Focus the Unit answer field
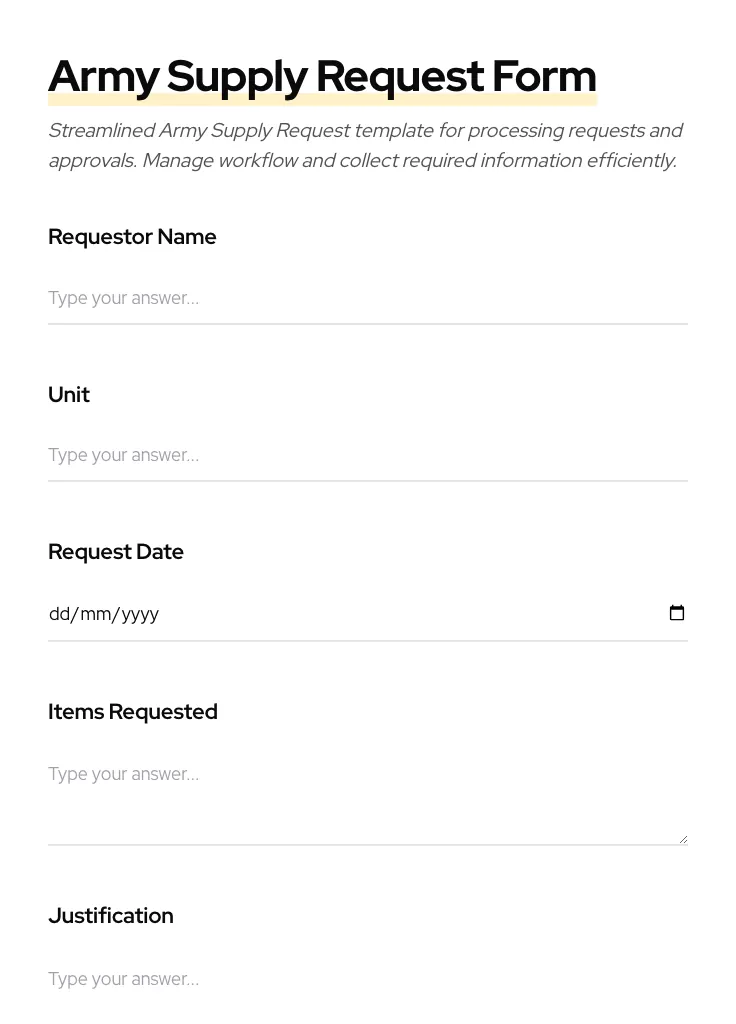This screenshot has height=1024, width=736. coord(367,455)
